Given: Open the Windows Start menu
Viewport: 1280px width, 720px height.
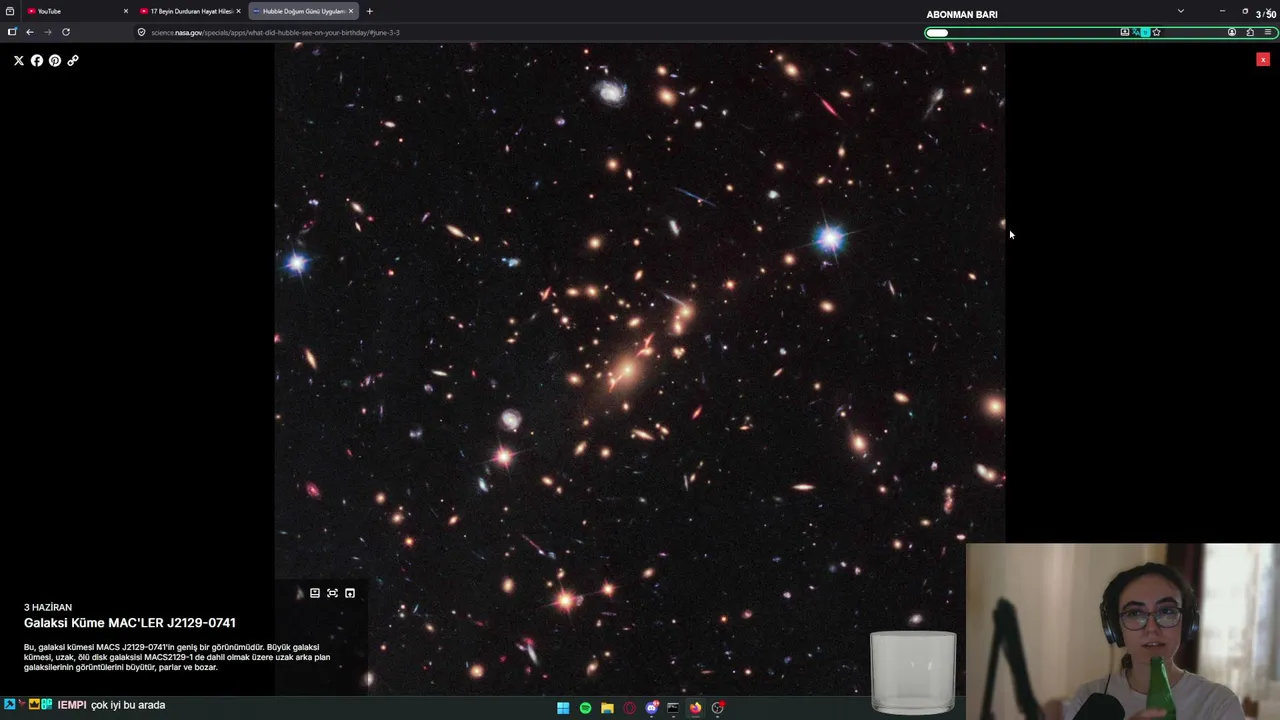Looking at the screenshot, I should click(563, 708).
